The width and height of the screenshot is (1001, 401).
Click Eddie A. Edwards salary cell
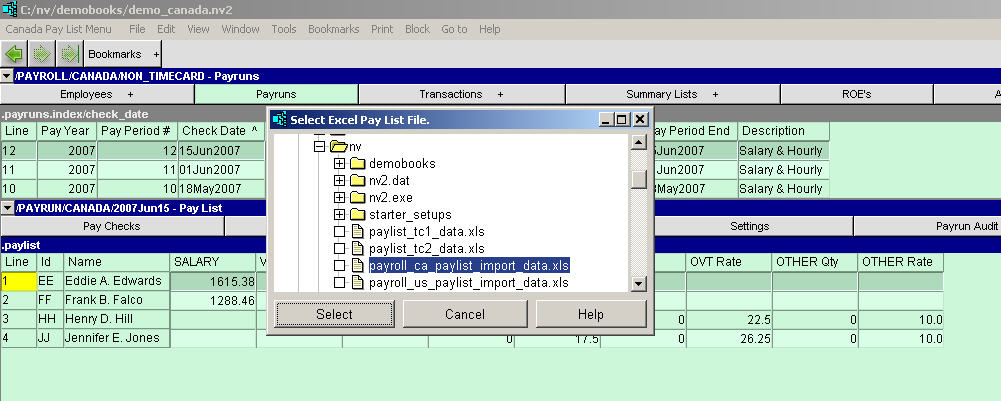click(x=213, y=283)
